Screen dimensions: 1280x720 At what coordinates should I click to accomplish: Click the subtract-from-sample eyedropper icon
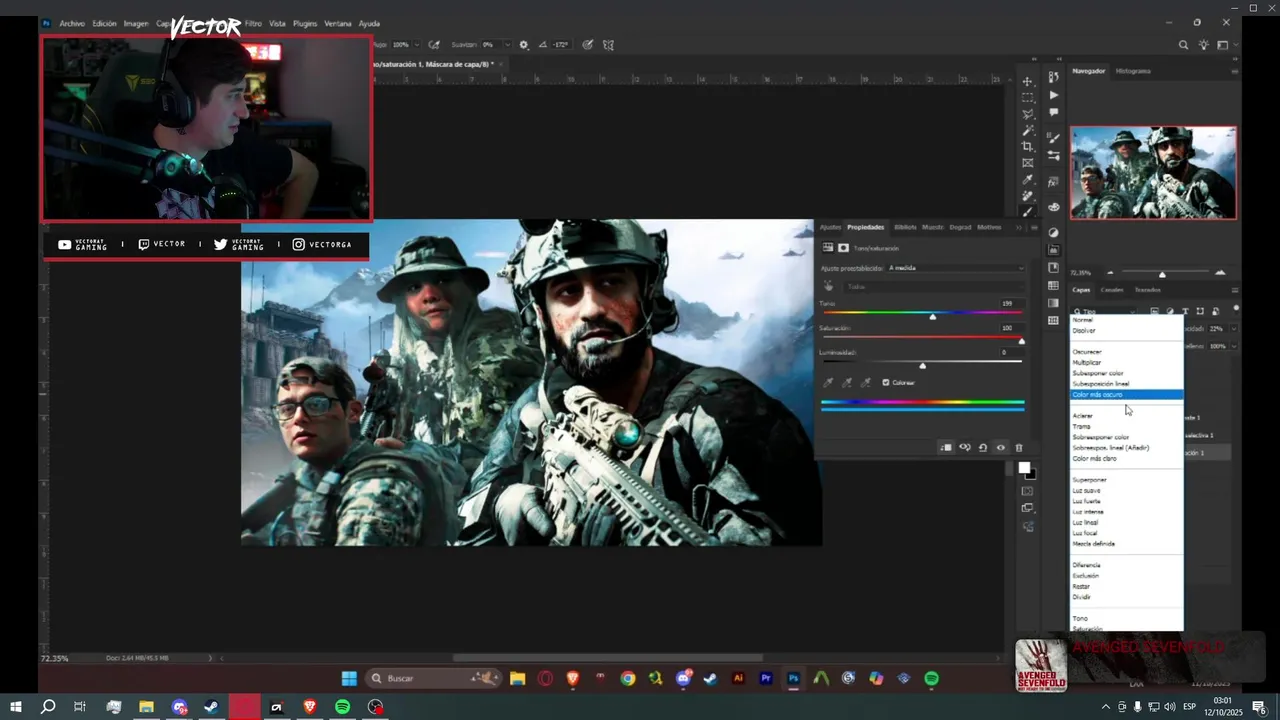tap(866, 382)
